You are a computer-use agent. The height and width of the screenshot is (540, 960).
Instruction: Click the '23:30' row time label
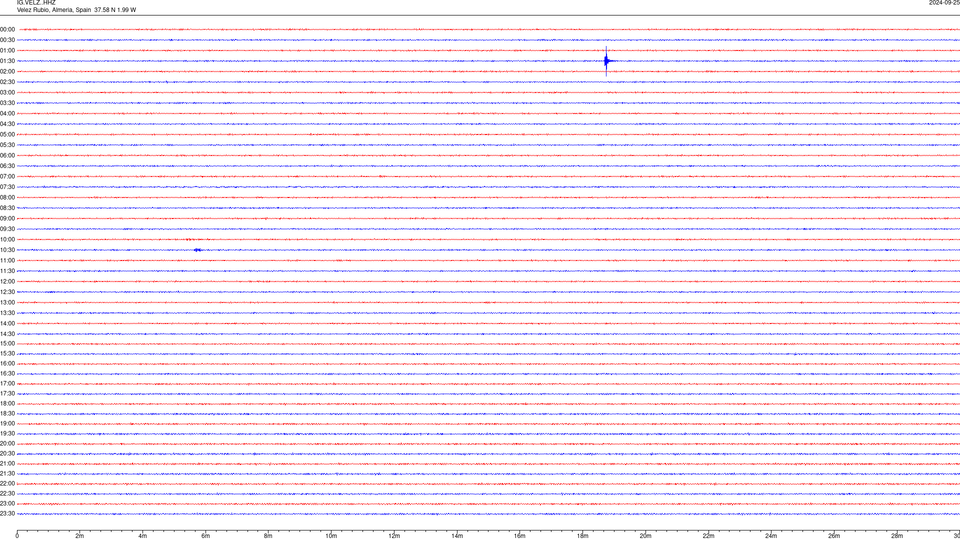(7, 514)
